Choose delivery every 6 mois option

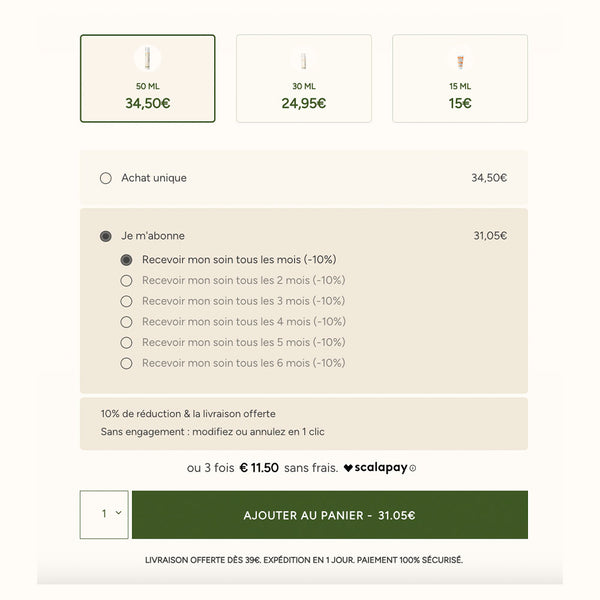pos(126,364)
